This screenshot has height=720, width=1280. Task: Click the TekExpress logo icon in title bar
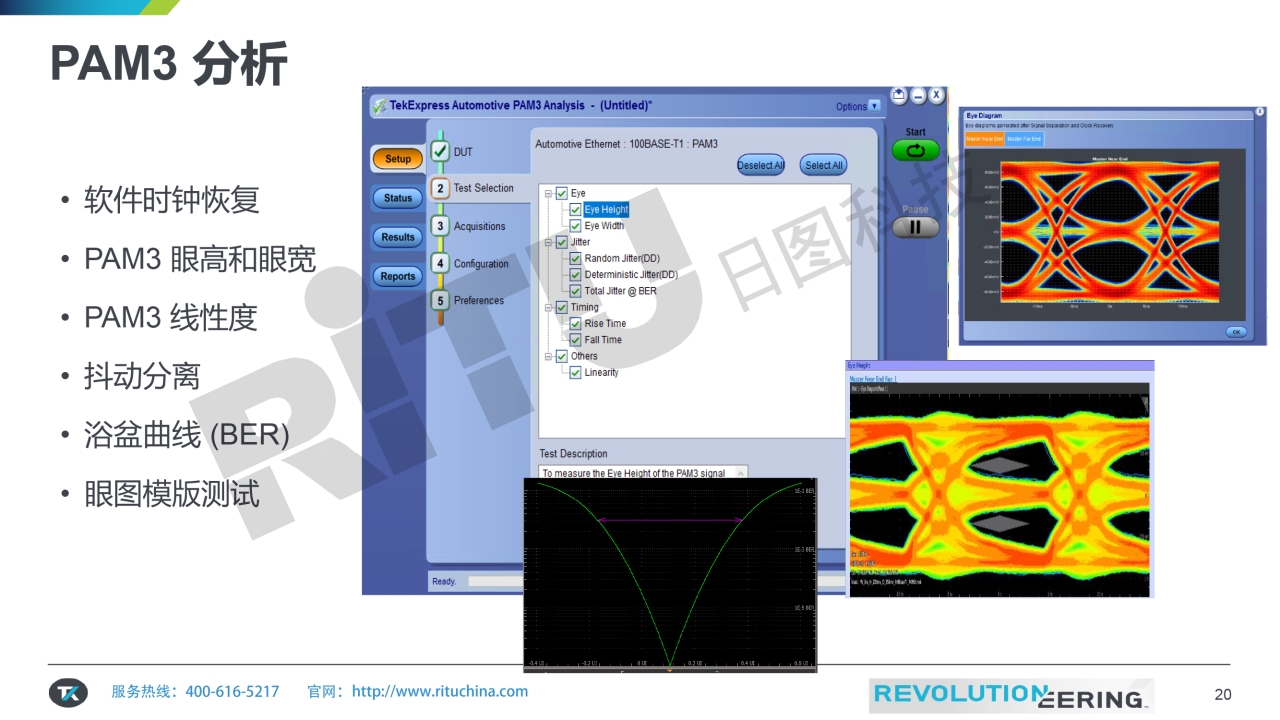click(379, 106)
